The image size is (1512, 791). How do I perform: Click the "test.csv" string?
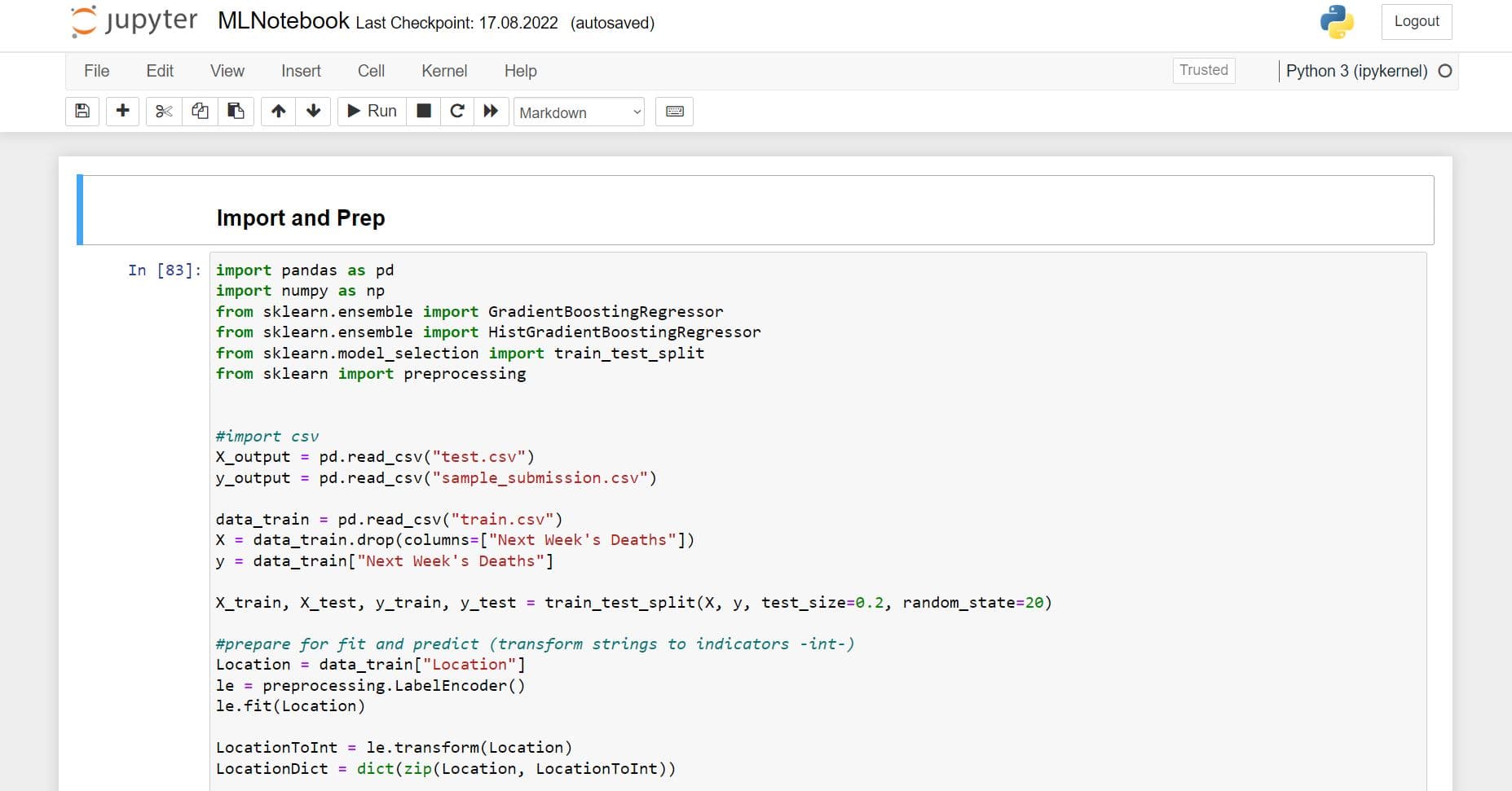[x=478, y=457]
